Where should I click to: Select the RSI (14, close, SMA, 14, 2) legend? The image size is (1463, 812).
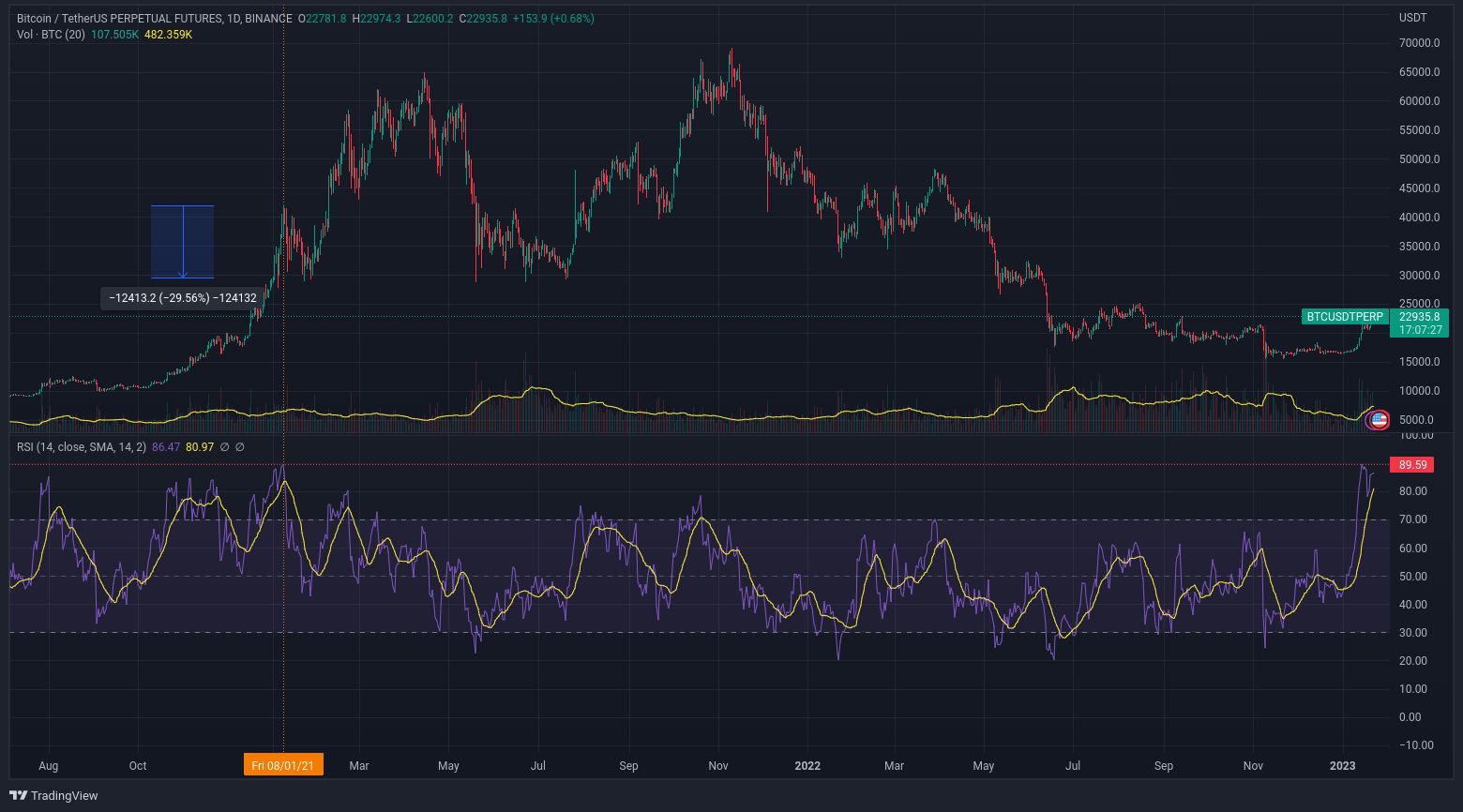point(82,447)
